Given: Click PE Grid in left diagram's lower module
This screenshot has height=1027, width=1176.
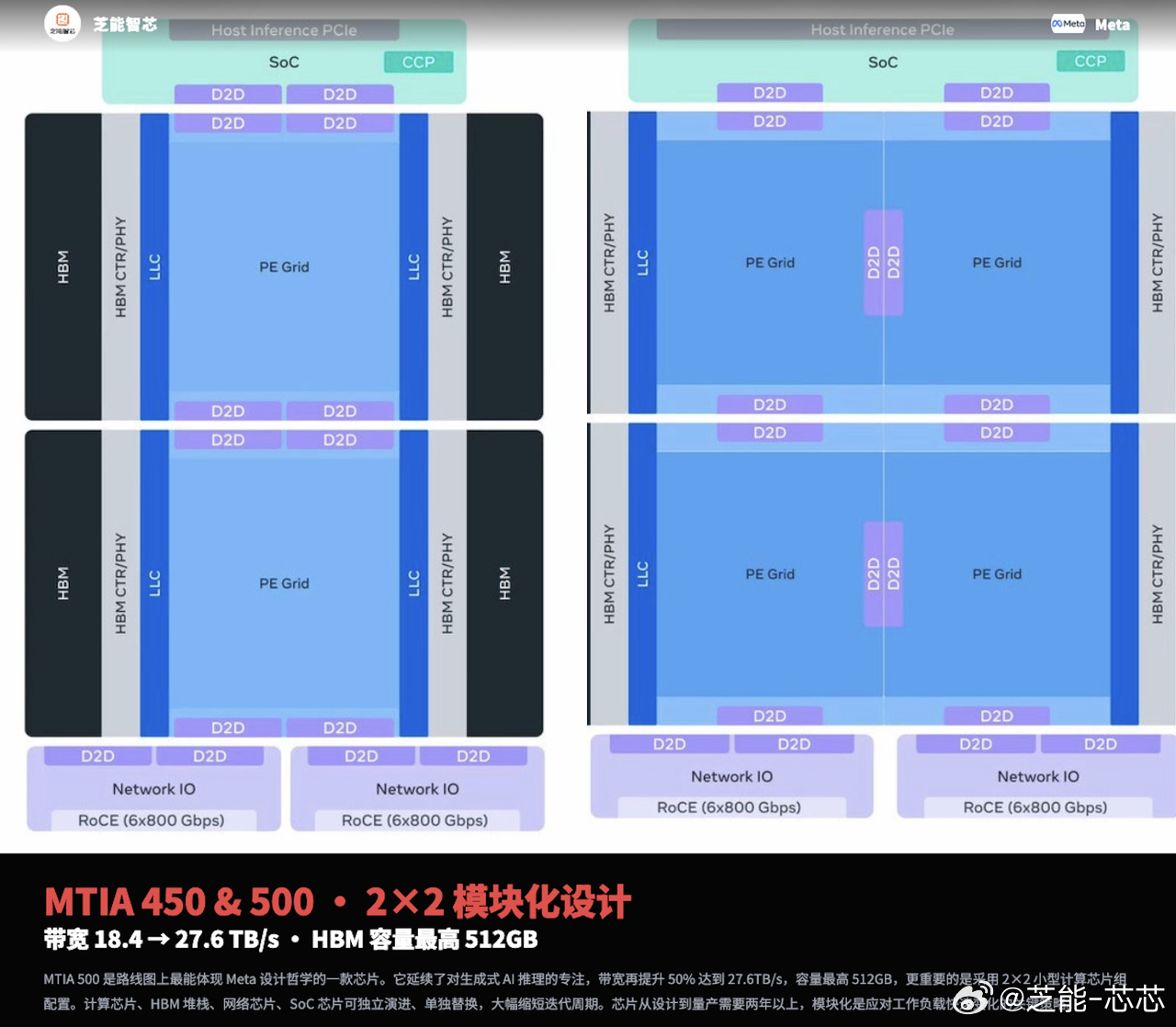Looking at the screenshot, I should point(284,583).
